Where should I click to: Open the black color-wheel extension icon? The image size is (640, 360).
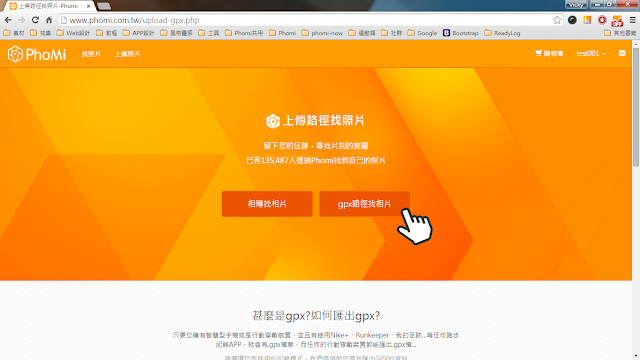pos(572,20)
